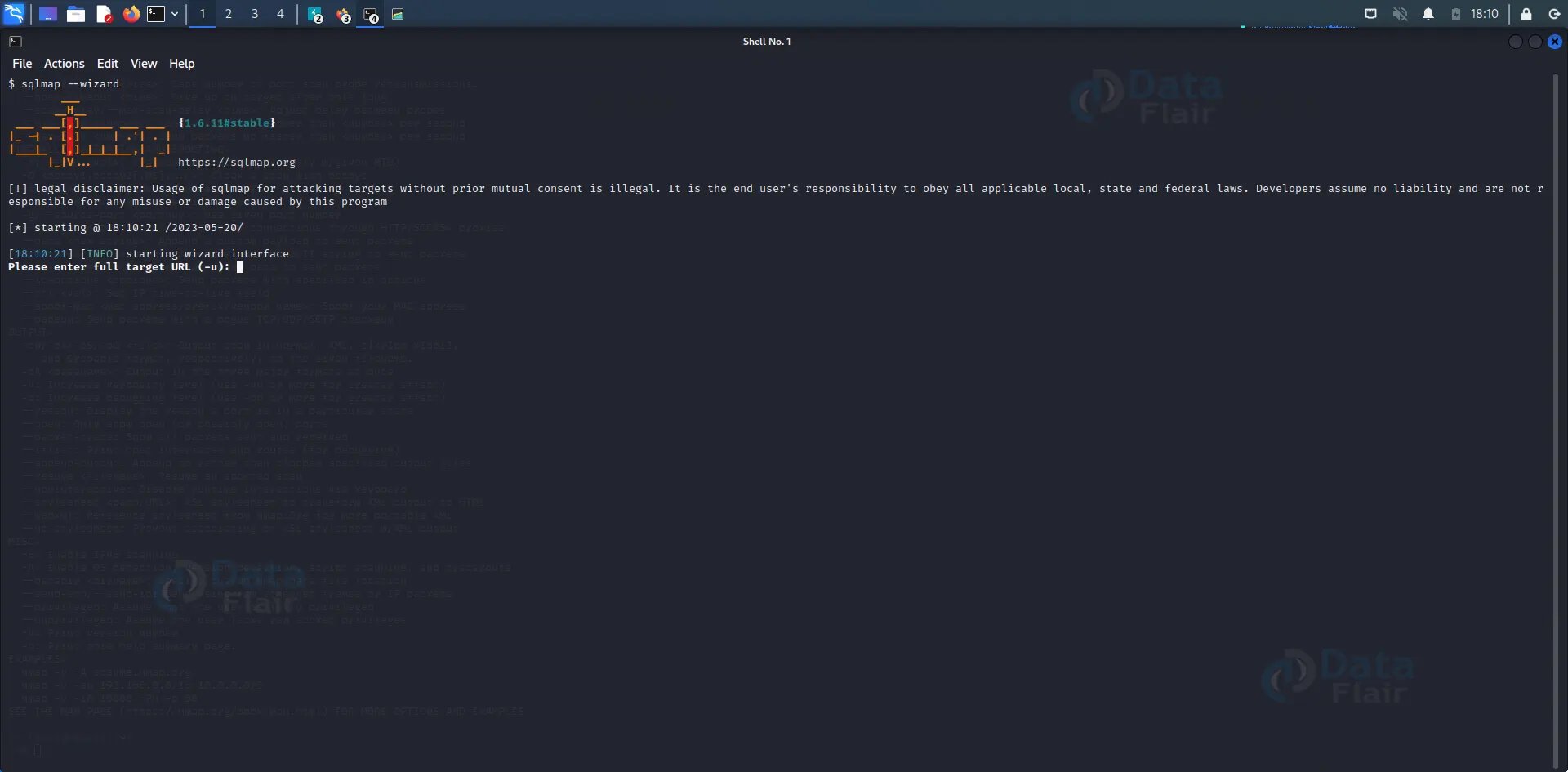Open the image viewer taskbar item

tap(398, 14)
